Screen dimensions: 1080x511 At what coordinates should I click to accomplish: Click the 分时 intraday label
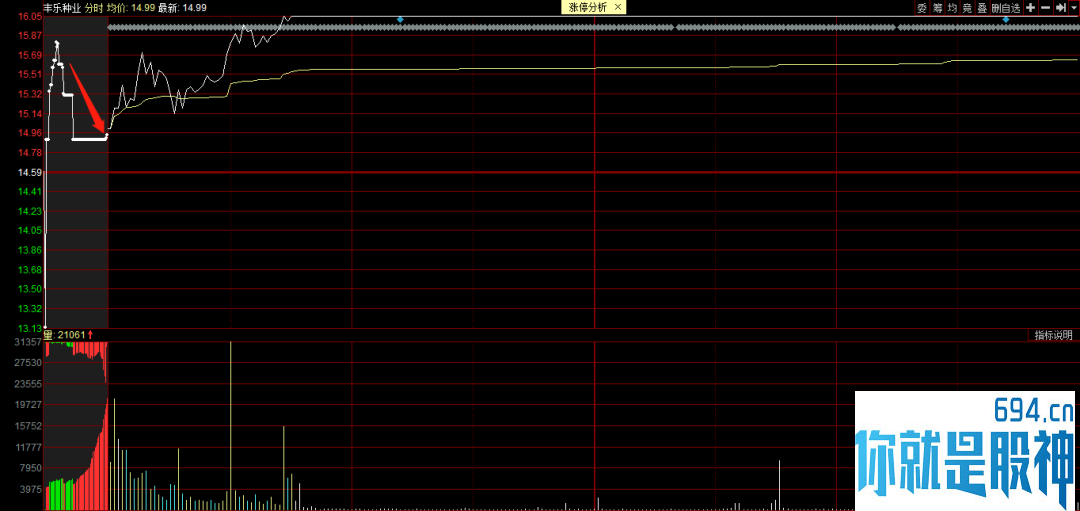point(94,8)
